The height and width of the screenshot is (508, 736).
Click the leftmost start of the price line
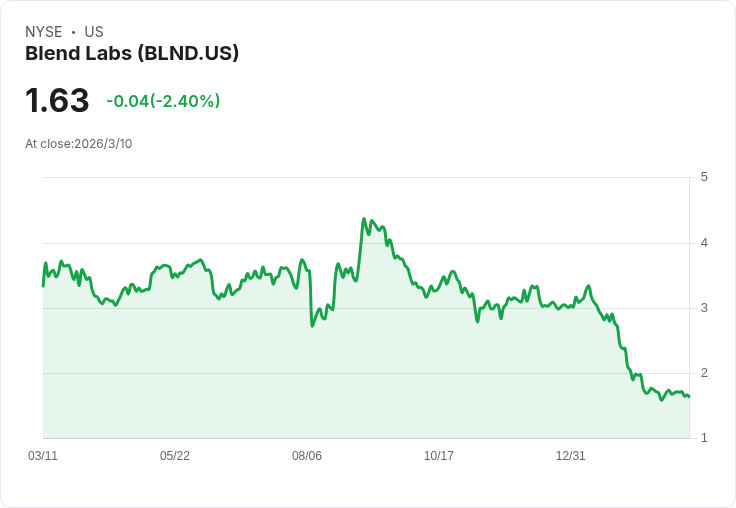(x=43, y=286)
